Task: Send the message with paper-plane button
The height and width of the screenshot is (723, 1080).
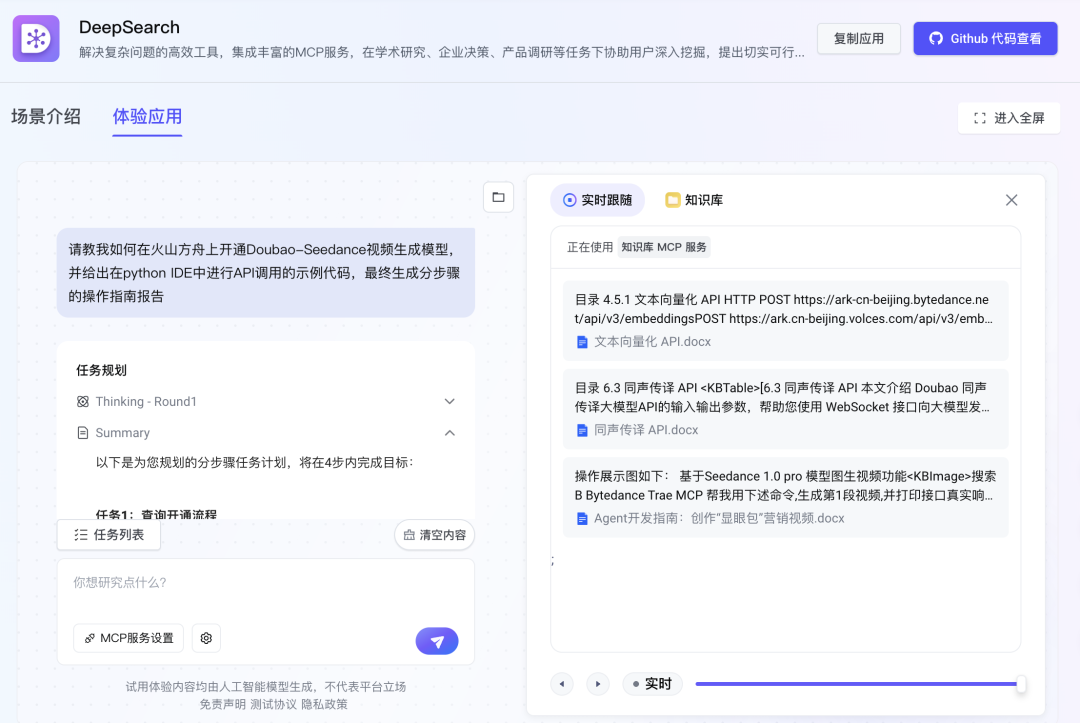Action: click(437, 641)
